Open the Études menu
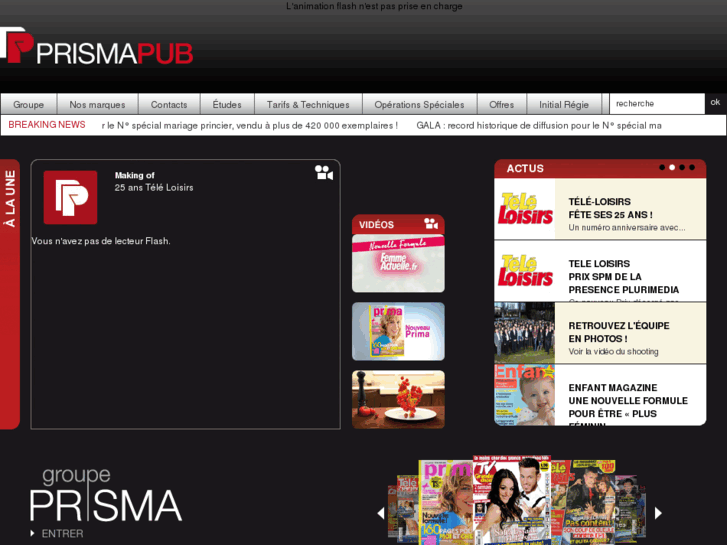727x545 pixels. coord(227,104)
